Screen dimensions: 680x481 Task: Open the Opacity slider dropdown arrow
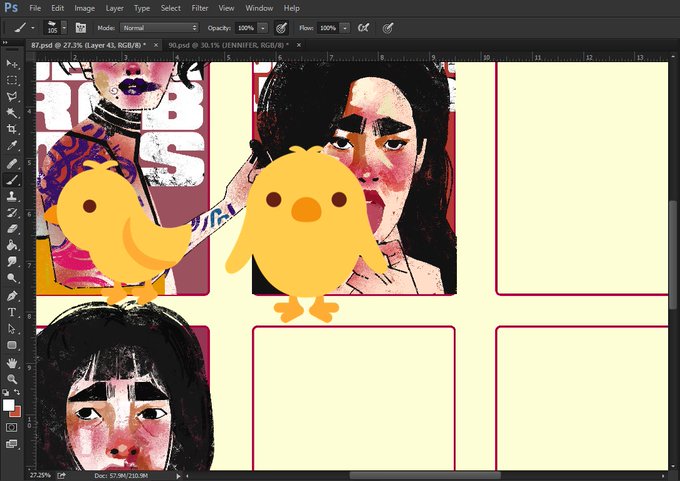[x=263, y=28]
